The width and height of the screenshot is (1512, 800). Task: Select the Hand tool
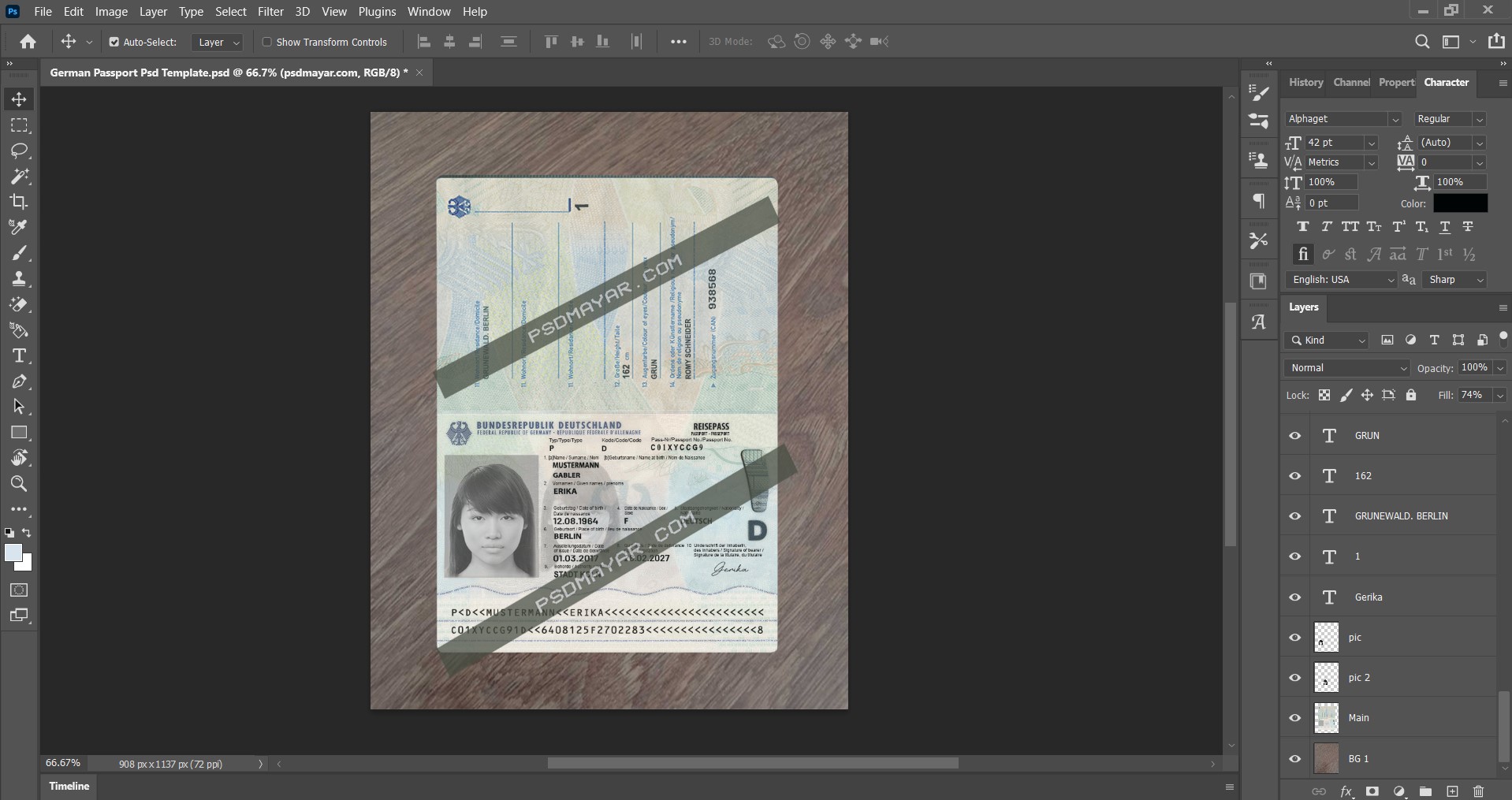point(19,458)
